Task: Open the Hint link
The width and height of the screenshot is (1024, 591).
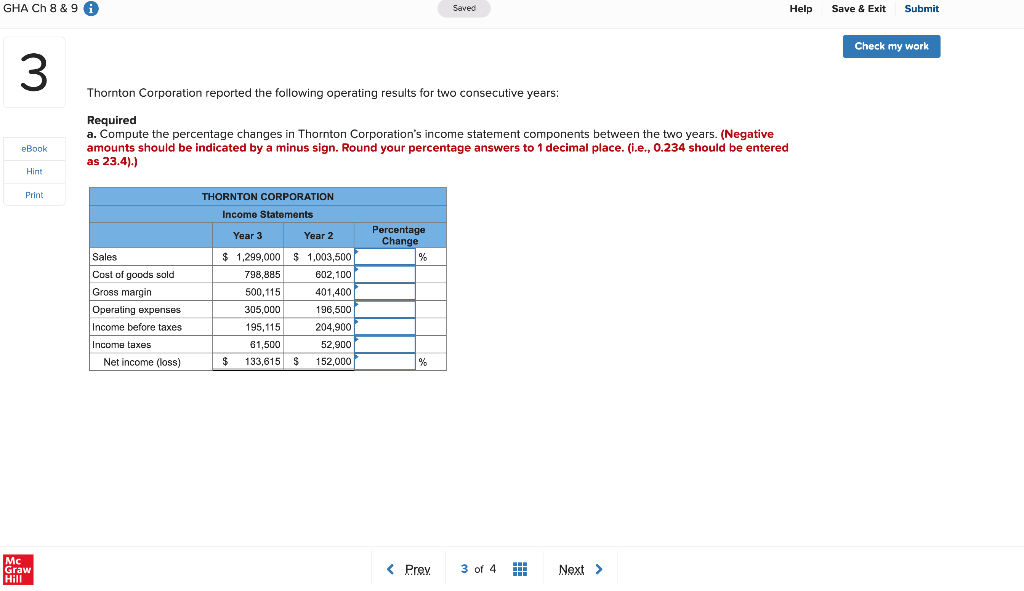Action: click(34, 172)
